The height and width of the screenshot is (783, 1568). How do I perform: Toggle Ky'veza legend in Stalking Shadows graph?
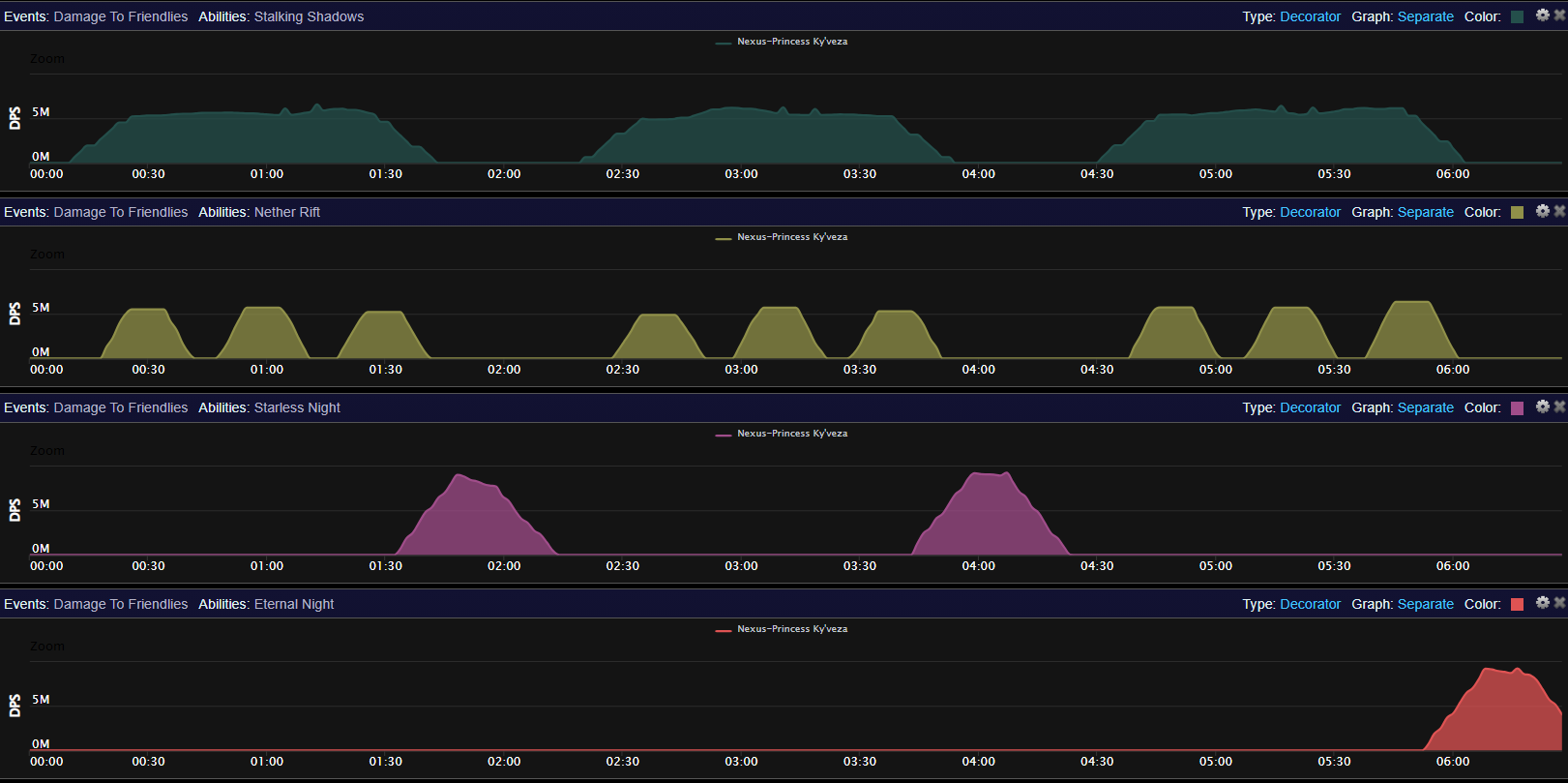coord(782,42)
